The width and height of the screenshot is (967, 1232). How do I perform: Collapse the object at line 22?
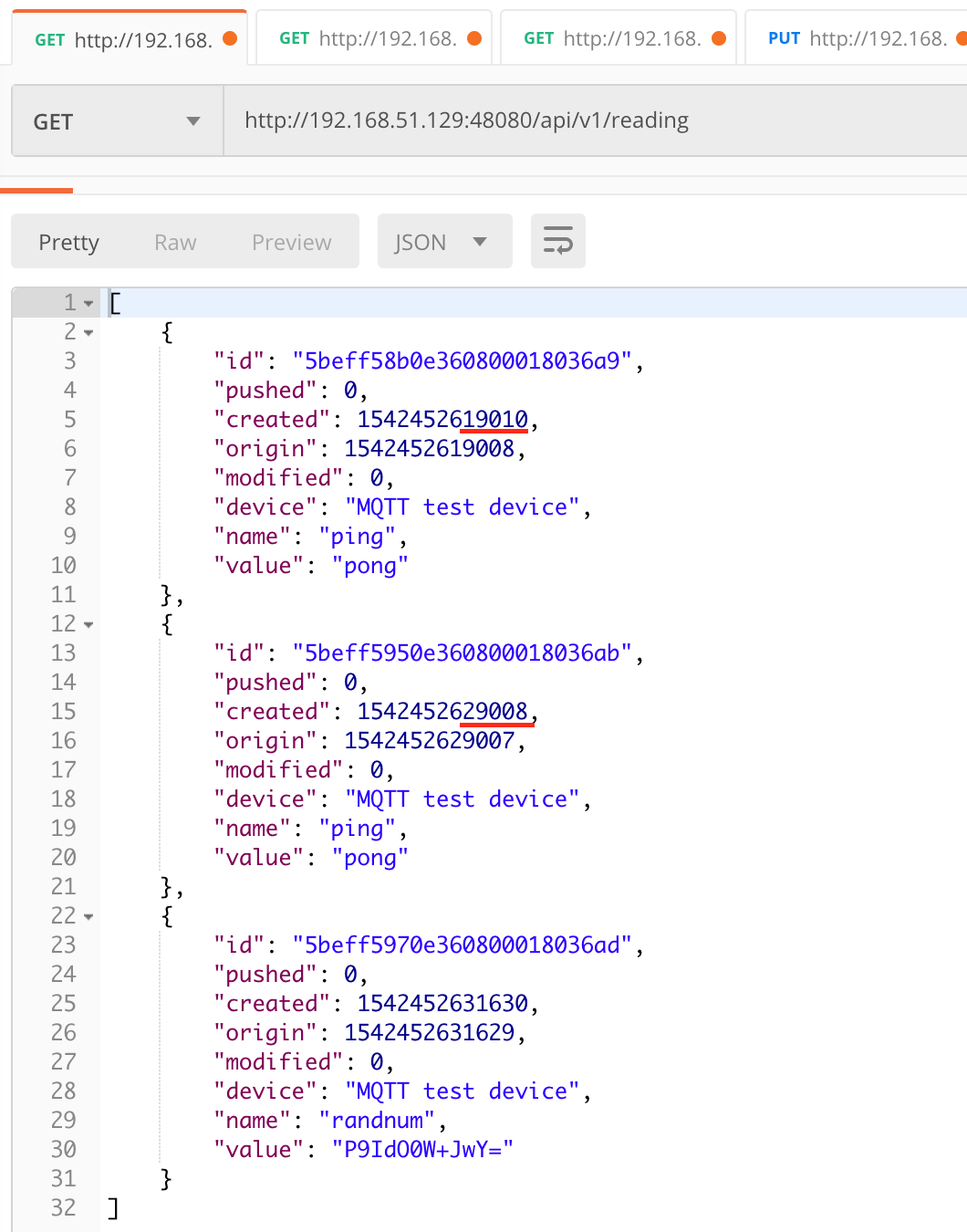pos(88,916)
